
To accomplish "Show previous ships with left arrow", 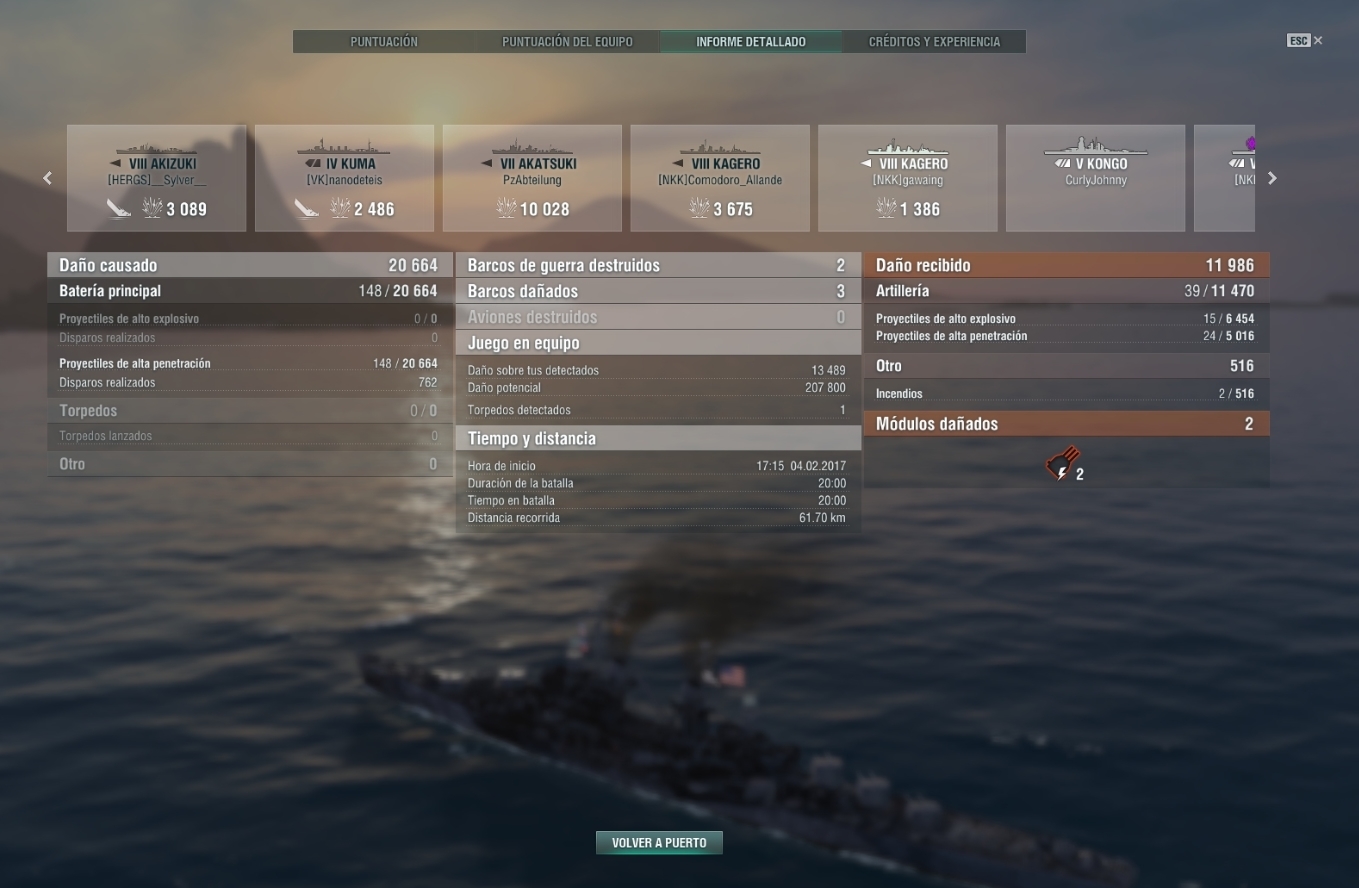I will (47, 178).
